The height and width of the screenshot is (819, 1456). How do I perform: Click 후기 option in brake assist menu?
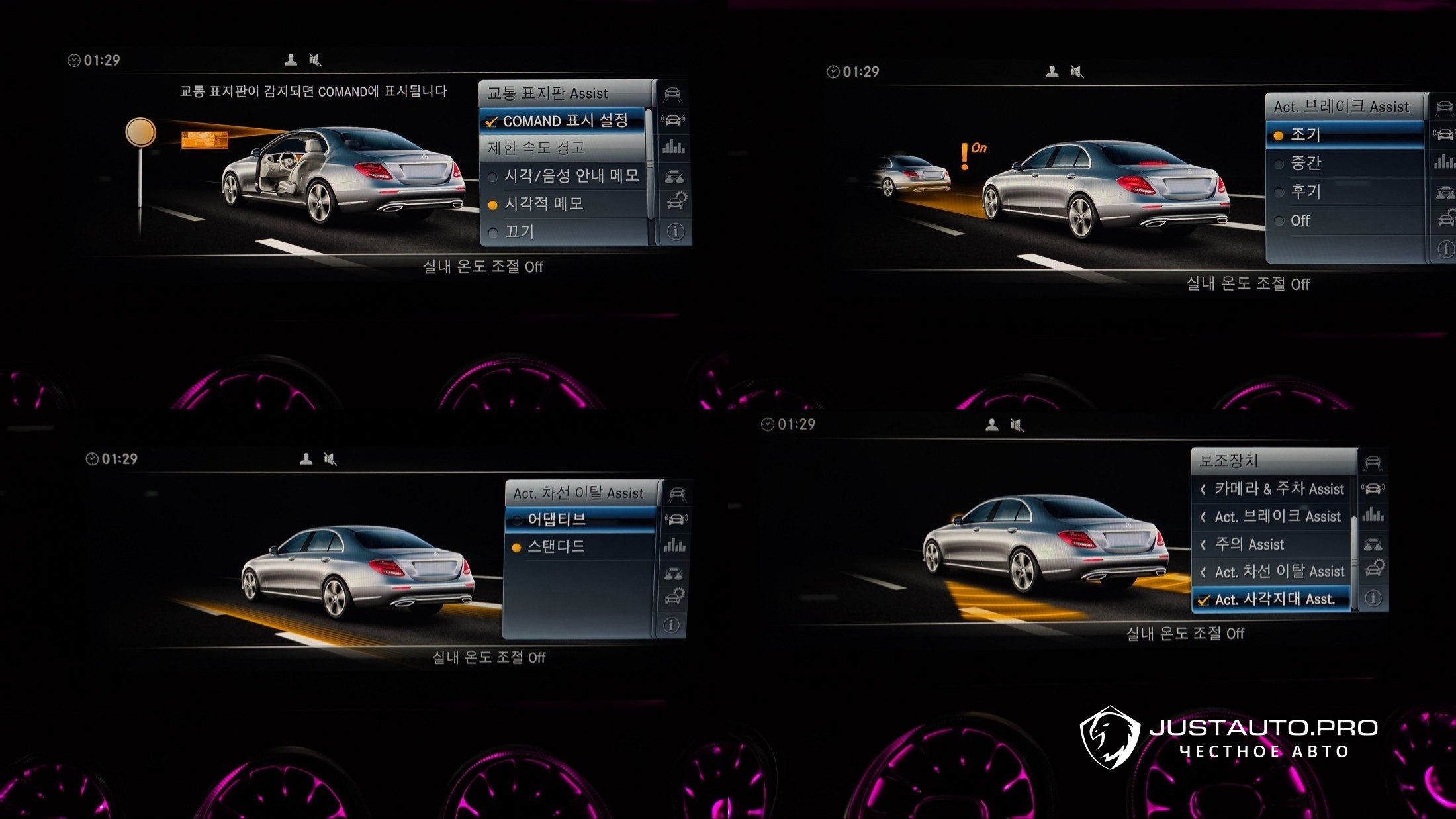(1305, 191)
